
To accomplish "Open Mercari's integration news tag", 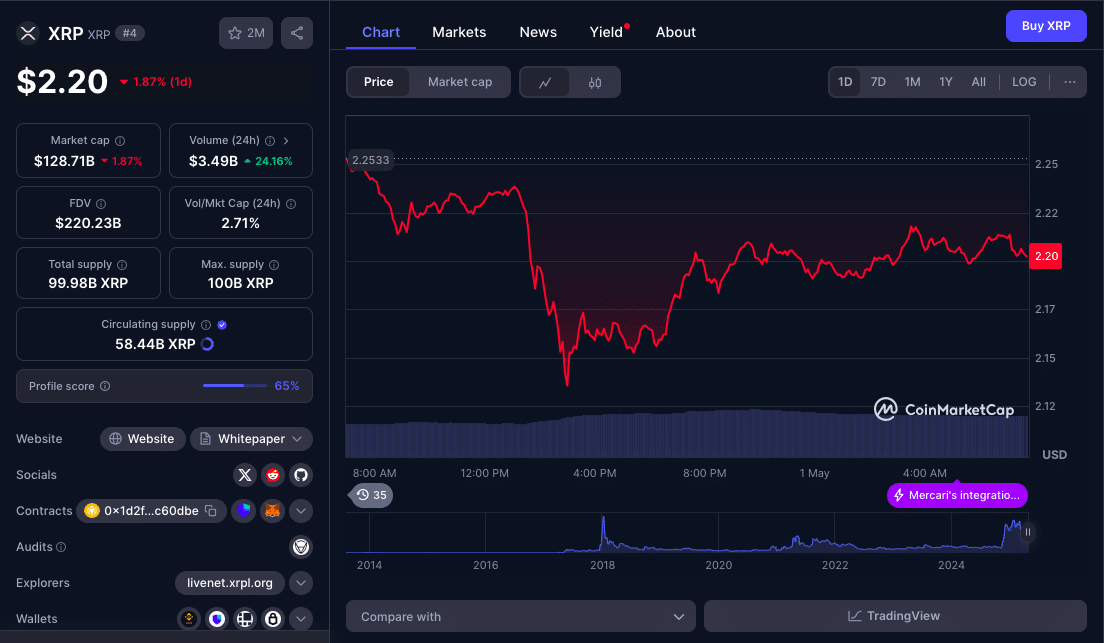I will [957, 495].
